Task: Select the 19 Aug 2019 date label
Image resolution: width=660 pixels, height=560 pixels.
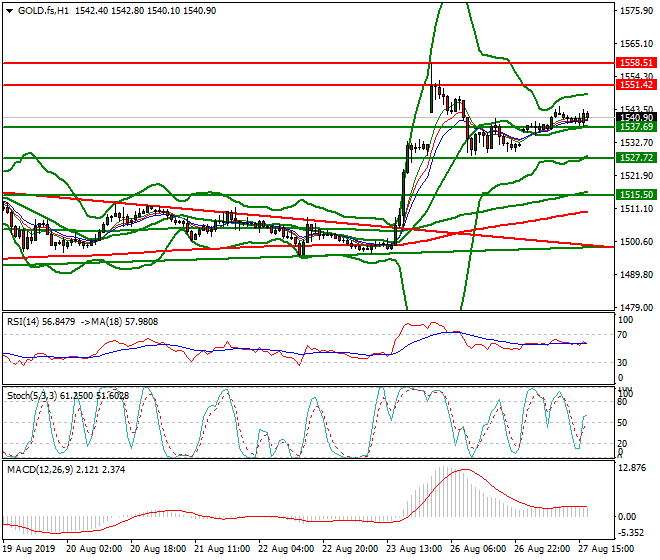Action: point(29,549)
